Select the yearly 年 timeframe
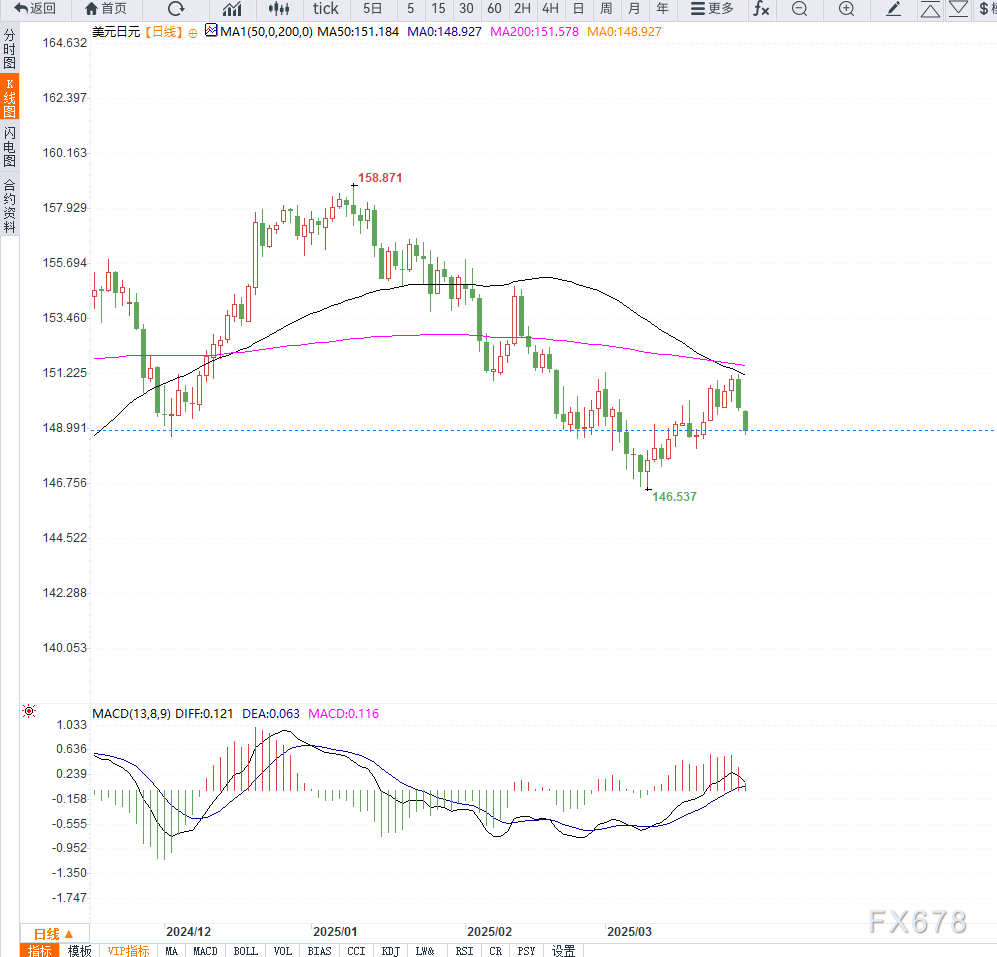This screenshot has height=957, width=997. (x=662, y=9)
